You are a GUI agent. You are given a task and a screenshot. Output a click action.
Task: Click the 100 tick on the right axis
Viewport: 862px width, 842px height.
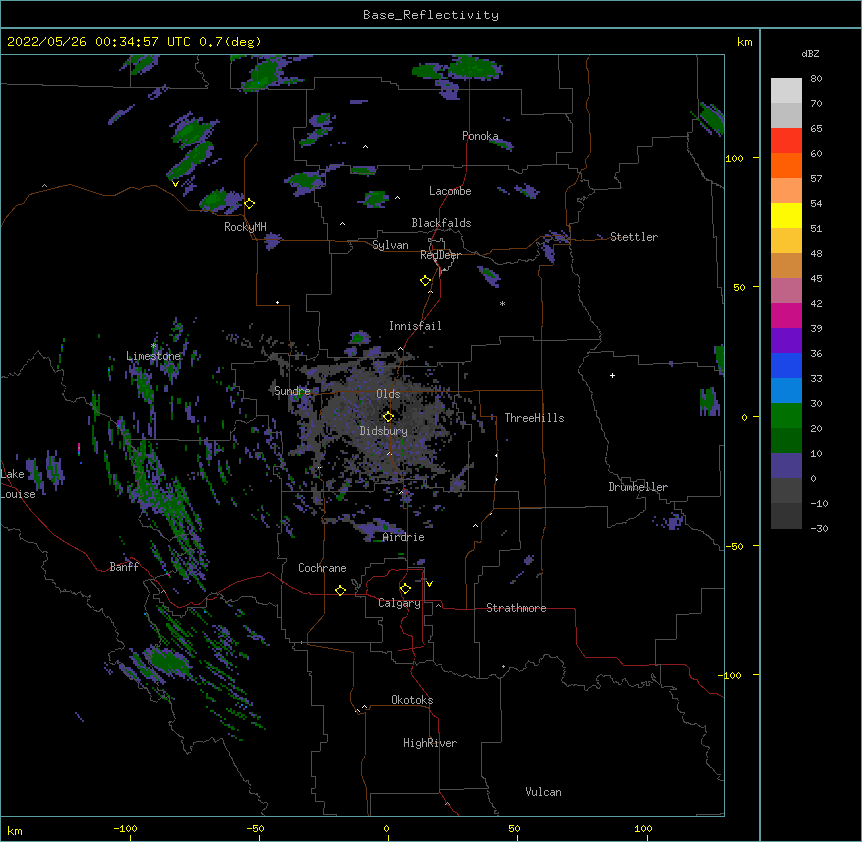(734, 158)
